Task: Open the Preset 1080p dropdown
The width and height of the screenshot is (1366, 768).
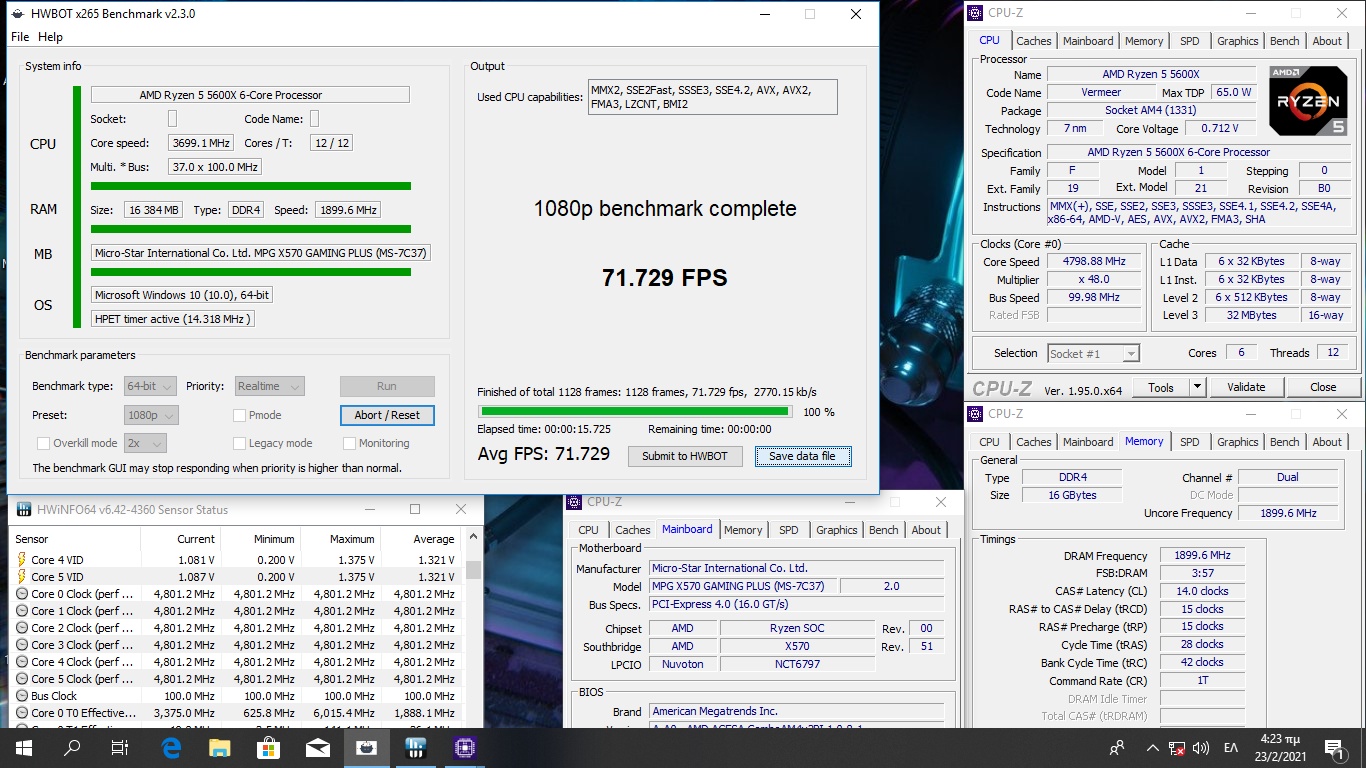Action: tap(151, 415)
